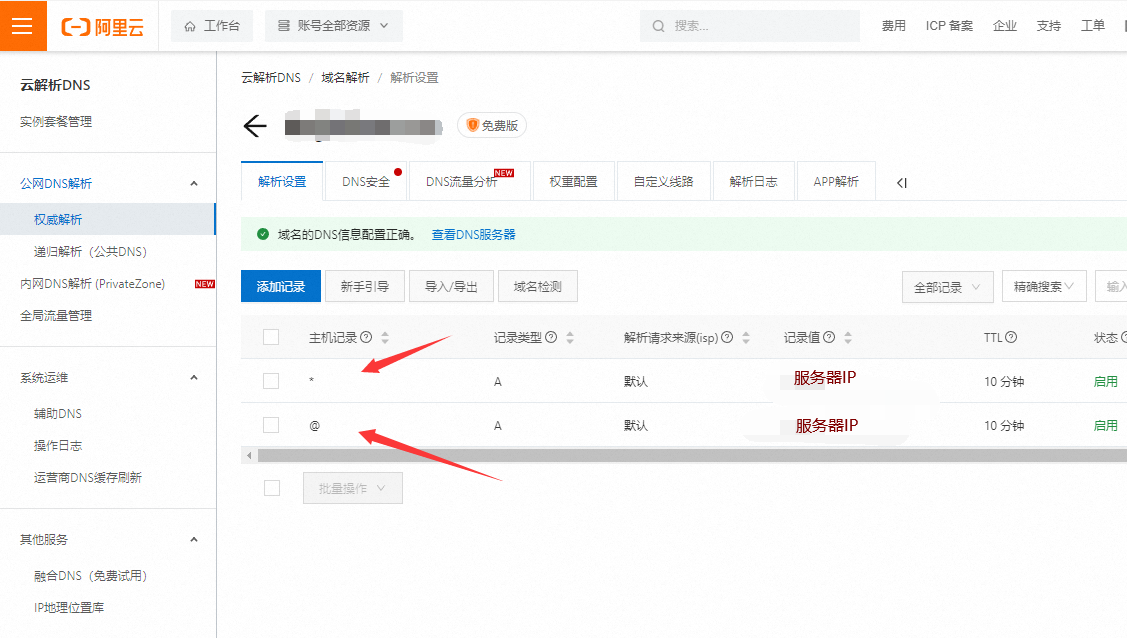Click the 免费版 shield badge
The image size is (1127, 638).
[x=492, y=126]
